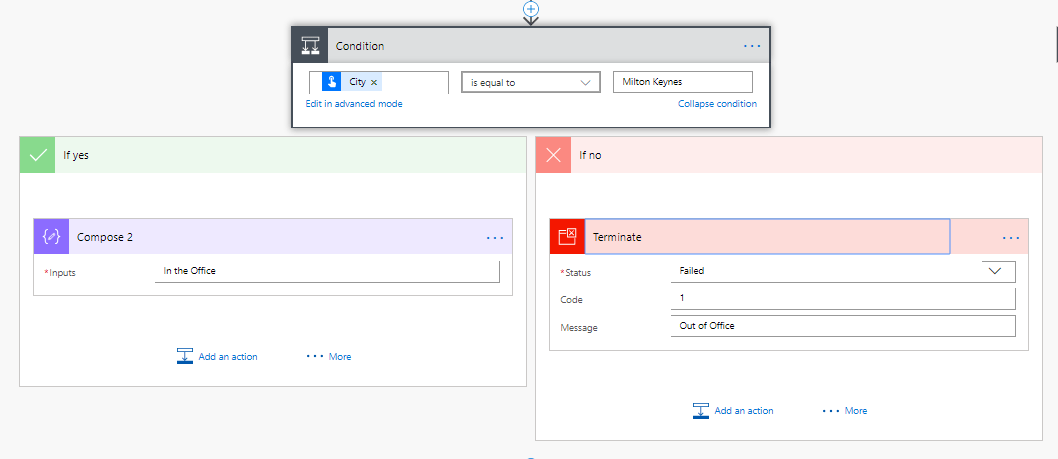The width and height of the screenshot is (1058, 459).
Task: Remove the City token with its x
Action: (374, 82)
